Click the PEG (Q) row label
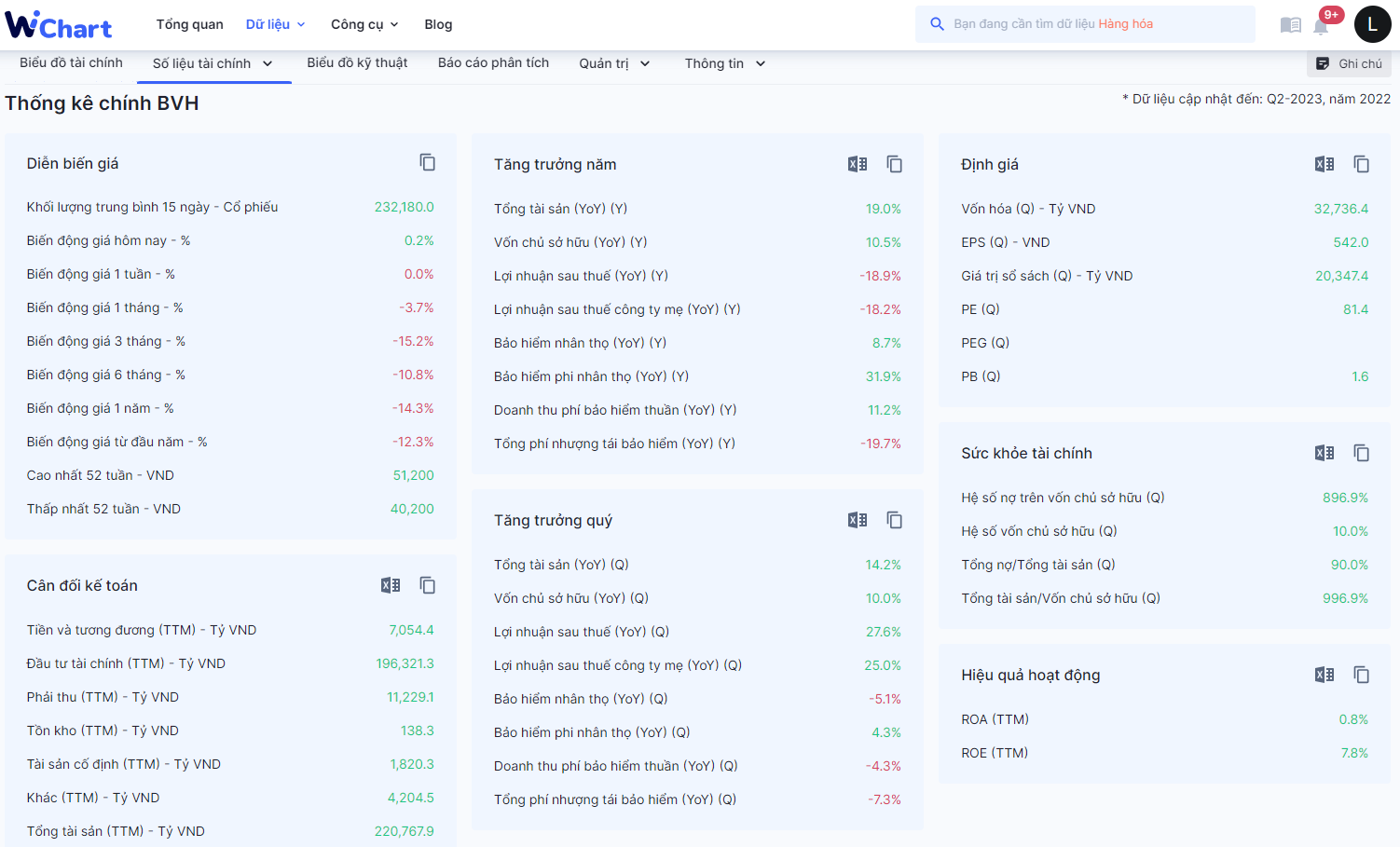 [985, 343]
